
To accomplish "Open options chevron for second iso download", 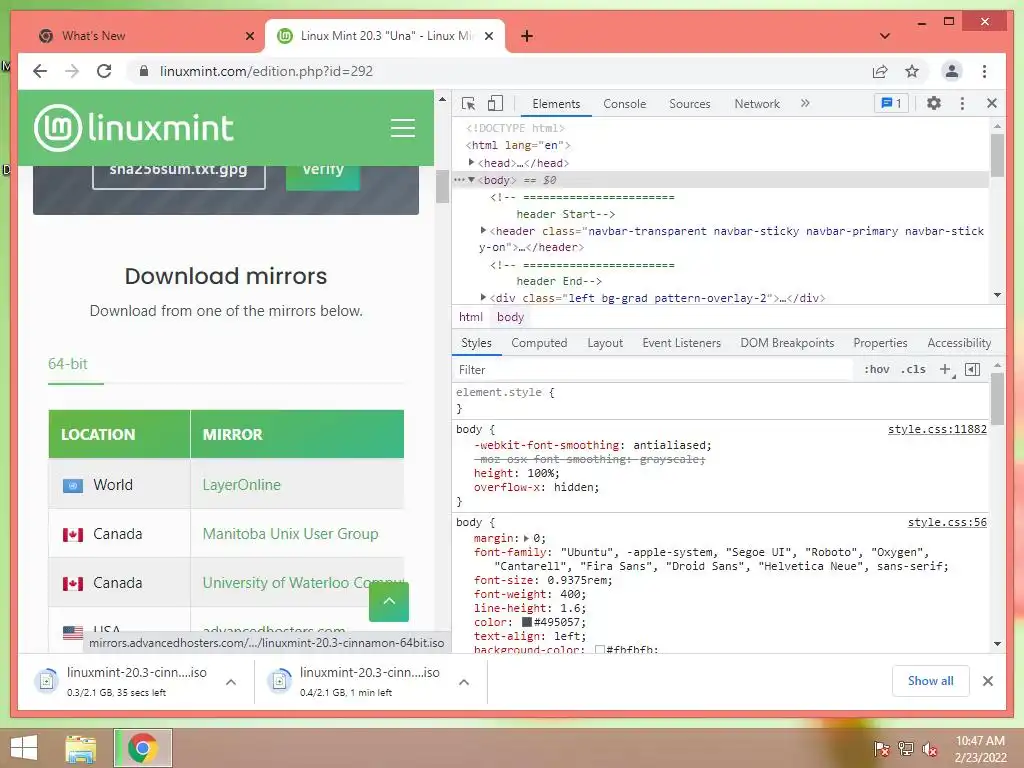I will pos(464,682).
